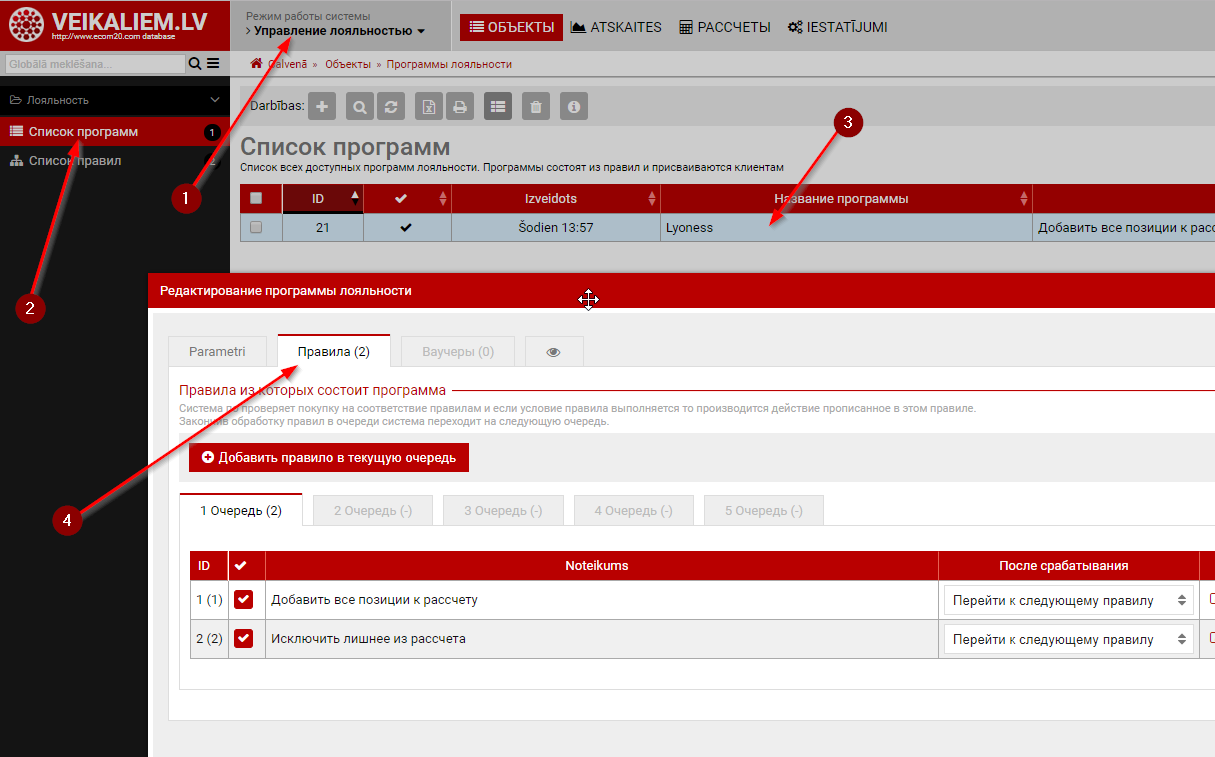Viewport: 1215px width, 757px height.
Task: Click the trash delete icon in toolbar
Action: tap(536, 106)
